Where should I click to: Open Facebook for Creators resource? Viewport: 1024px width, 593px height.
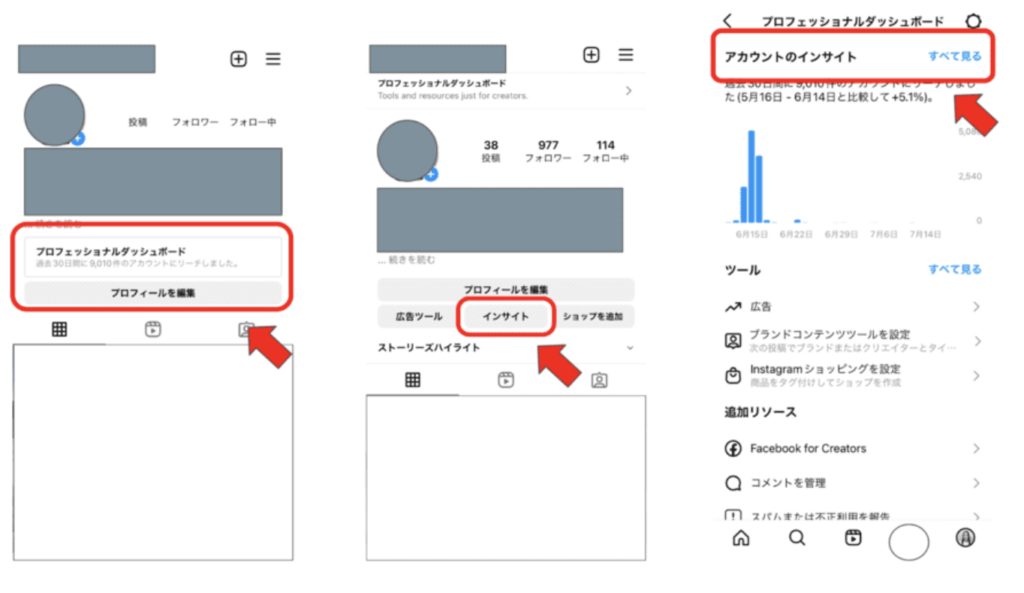coord(808,449)
